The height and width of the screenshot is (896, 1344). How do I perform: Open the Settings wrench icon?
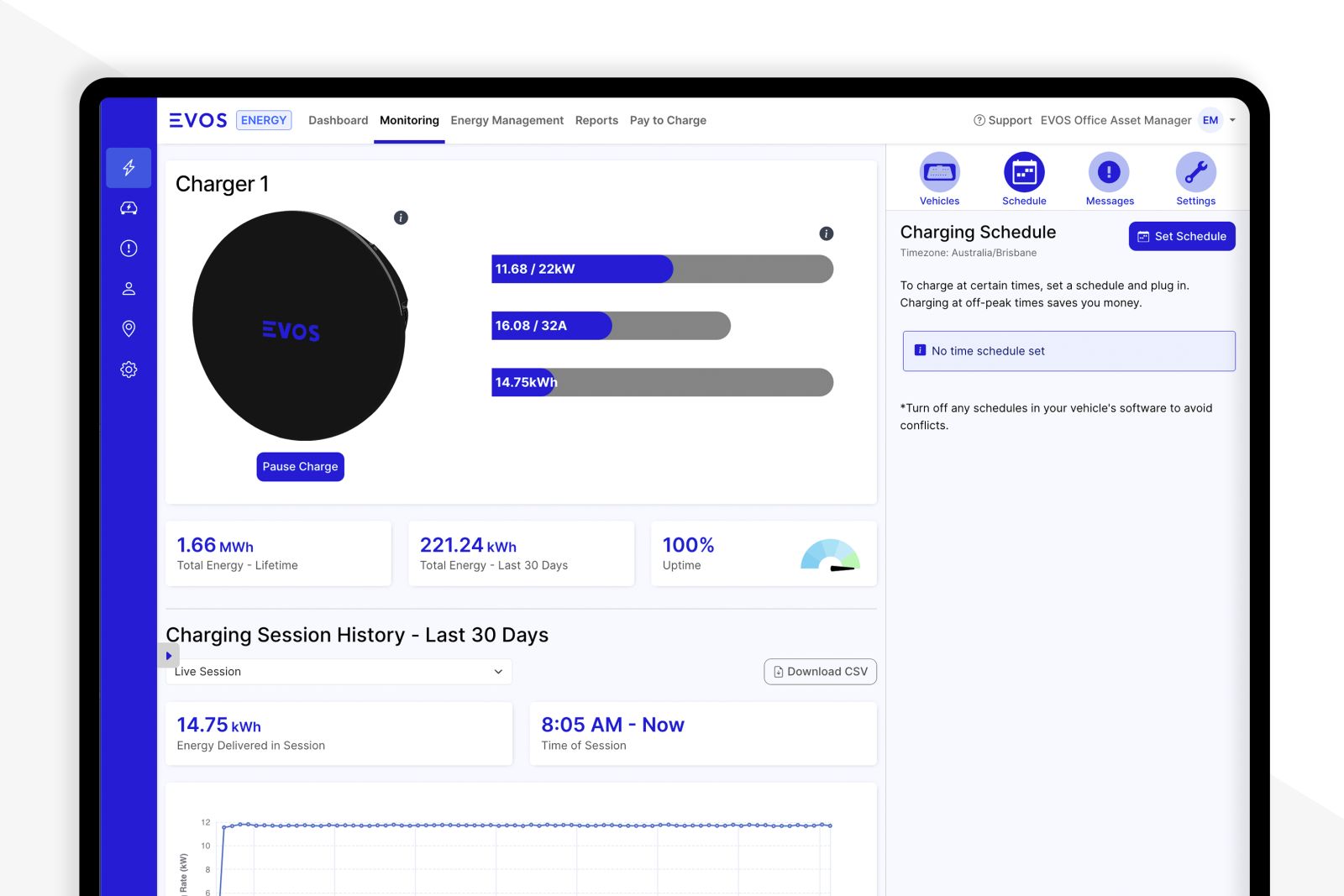1194,172
